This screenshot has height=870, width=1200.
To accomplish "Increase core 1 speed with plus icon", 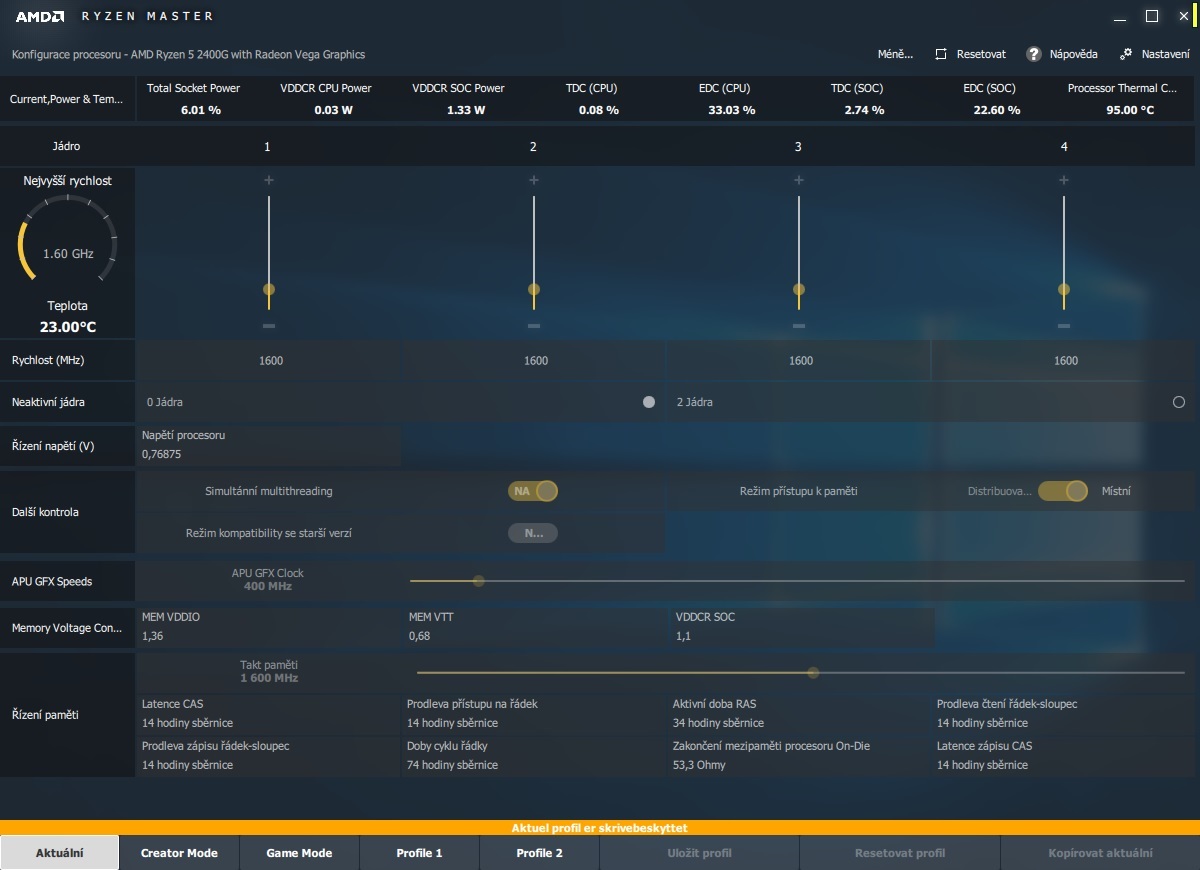I will pyautogui.click(x=268, y=180).
